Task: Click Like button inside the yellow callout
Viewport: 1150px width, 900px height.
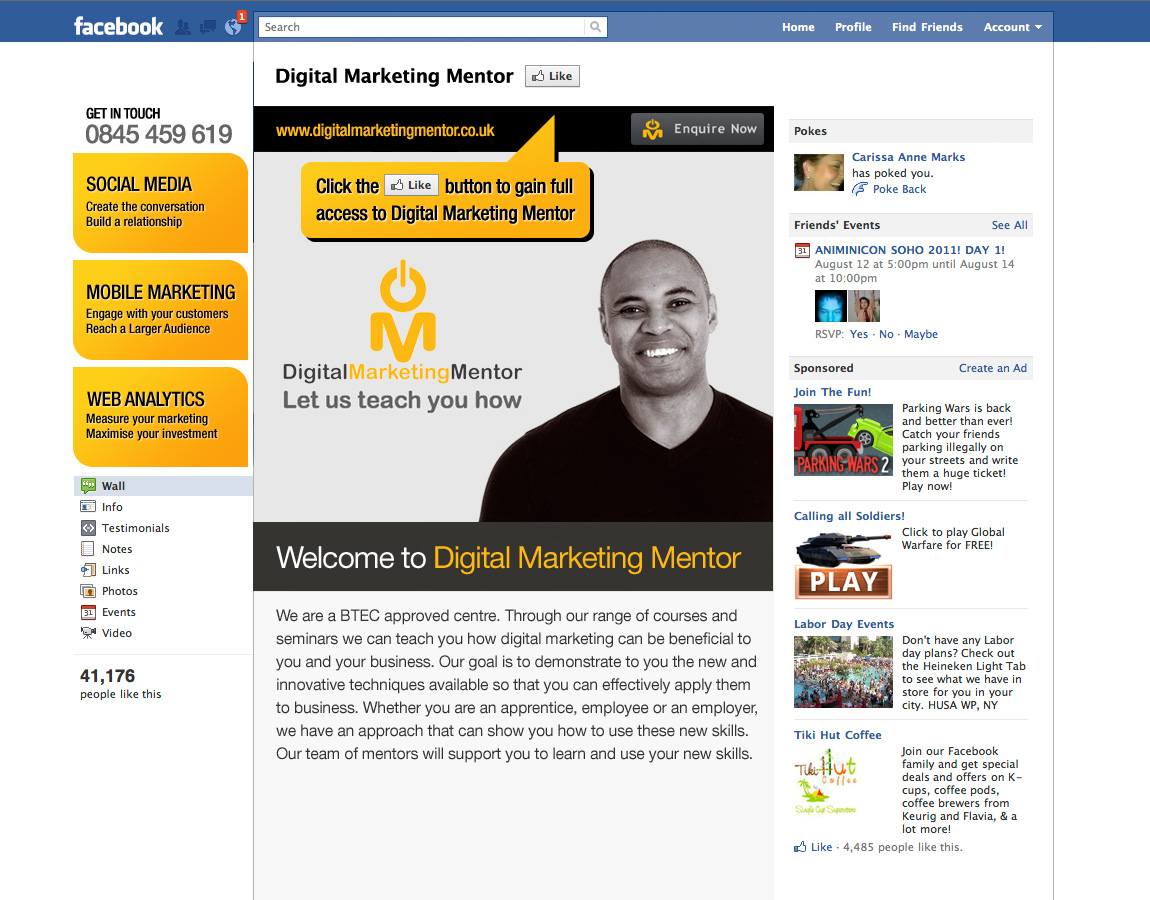Action: (411, 185)
